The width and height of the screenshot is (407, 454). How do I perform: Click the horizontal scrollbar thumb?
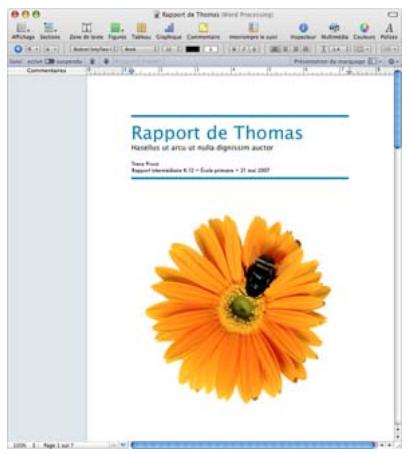253,445
